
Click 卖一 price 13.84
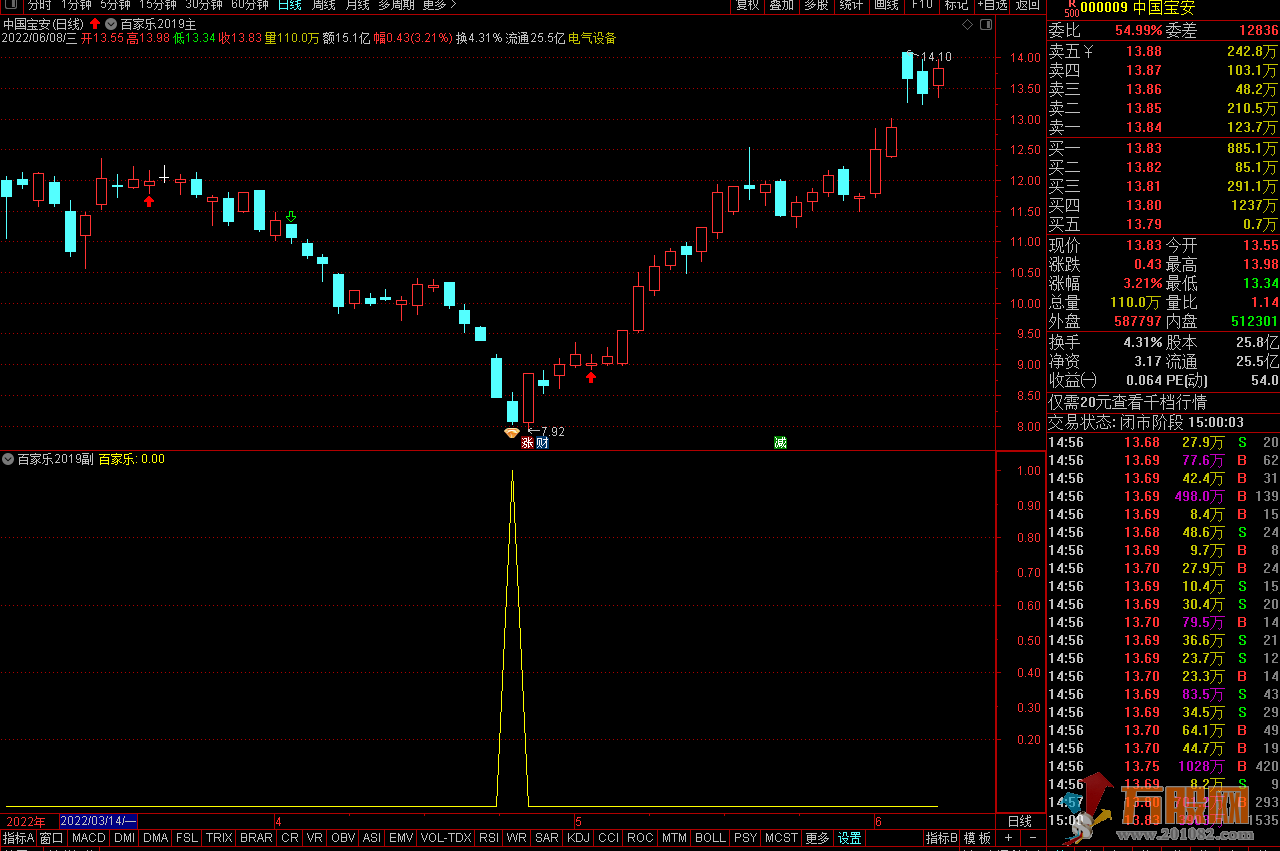pyautogui.click(x=1144, y=127)
